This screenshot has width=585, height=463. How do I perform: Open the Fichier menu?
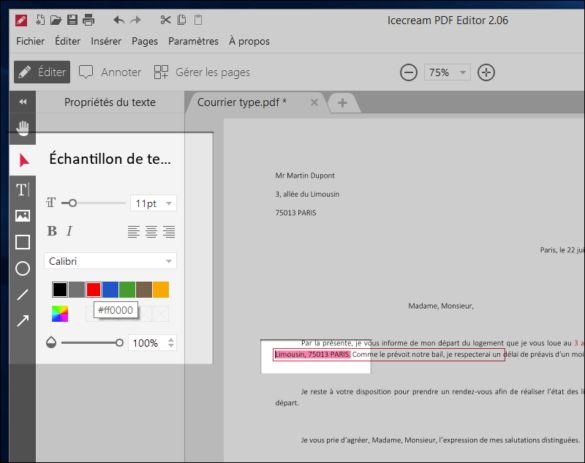pyautogui.click(x=30, y=41)
